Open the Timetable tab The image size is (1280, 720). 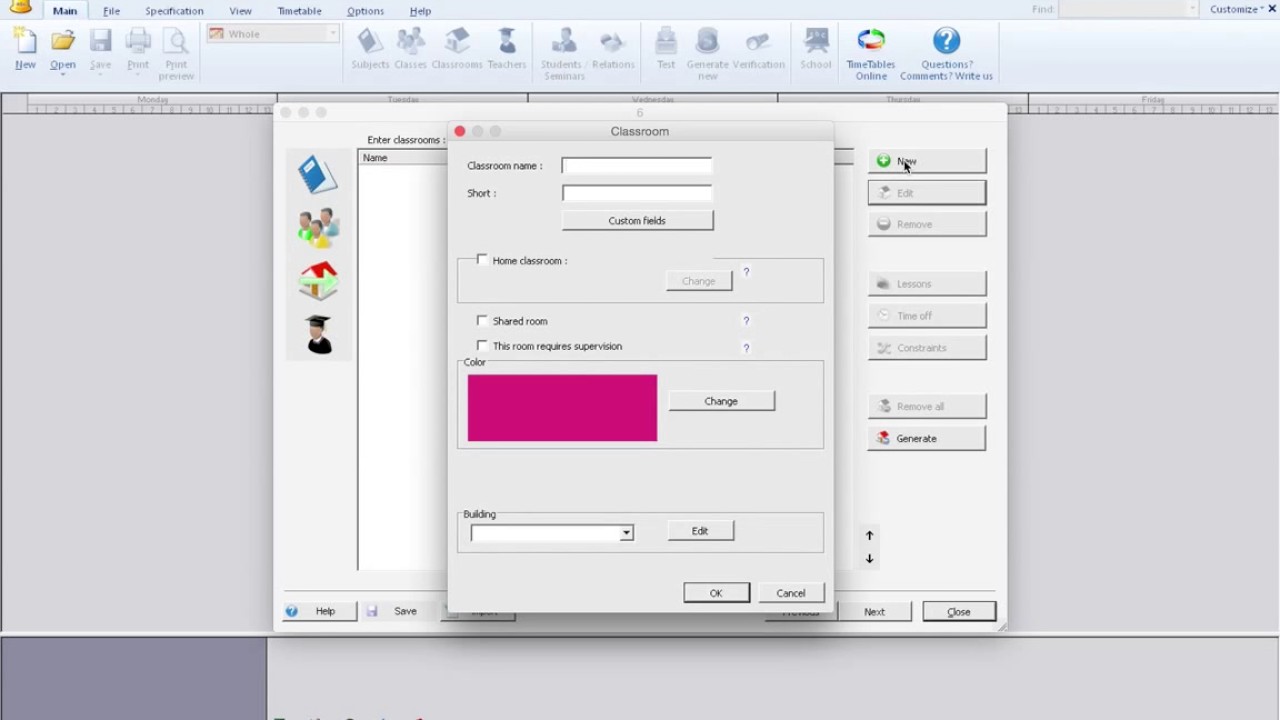tap(299, 11)
